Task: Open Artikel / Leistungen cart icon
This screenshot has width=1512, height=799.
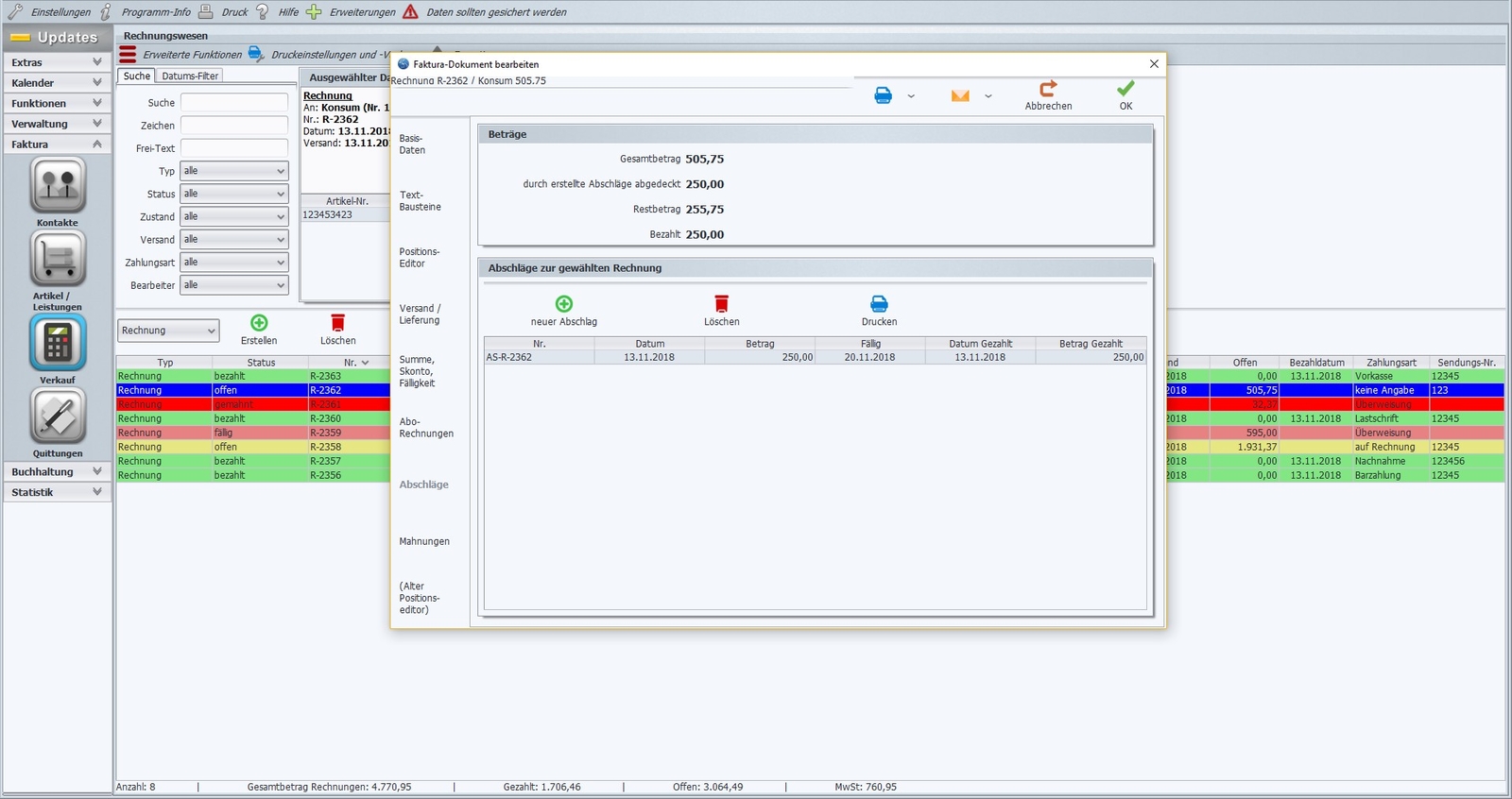Action: click(58, 259)
